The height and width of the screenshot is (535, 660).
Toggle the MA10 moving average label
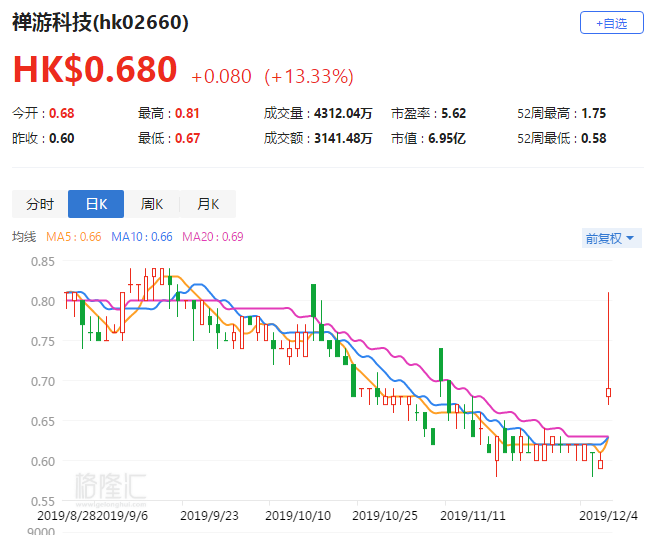[141, 237]
